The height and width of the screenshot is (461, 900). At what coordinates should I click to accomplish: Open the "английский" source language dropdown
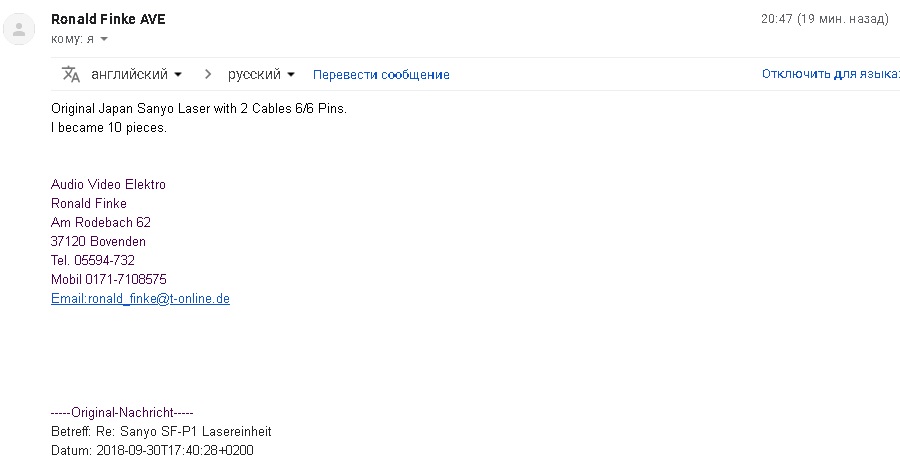[136, 74]
